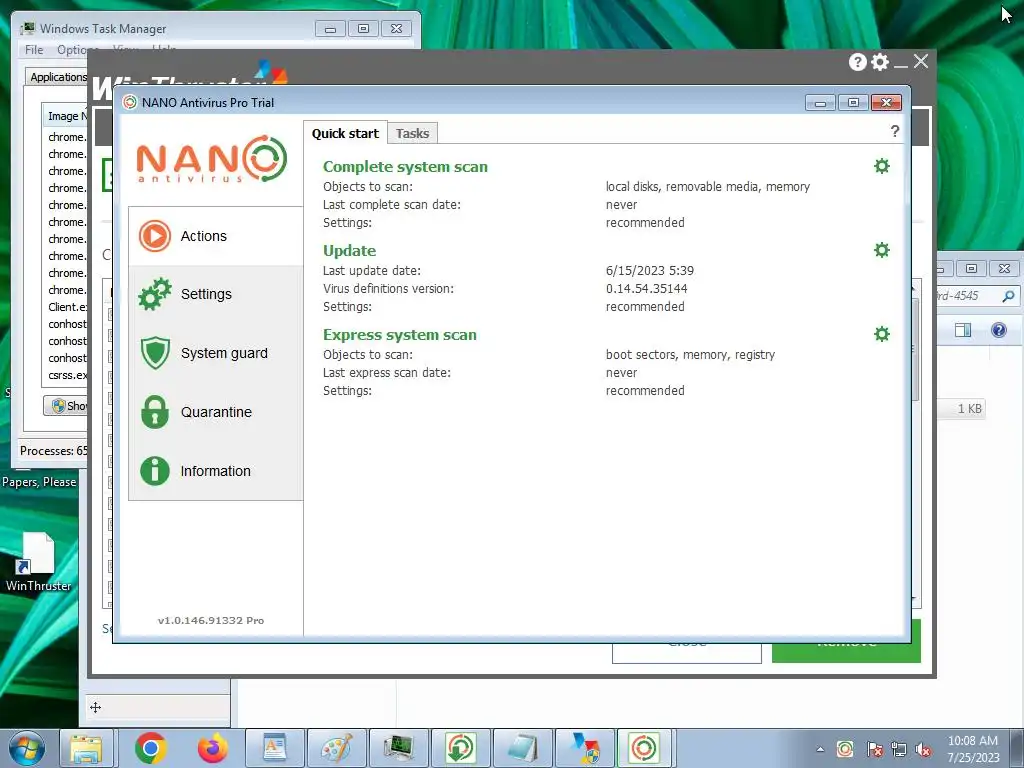1024x768 pixels.
Task: Start the Express system scan
Action: (x=400, y=335)
